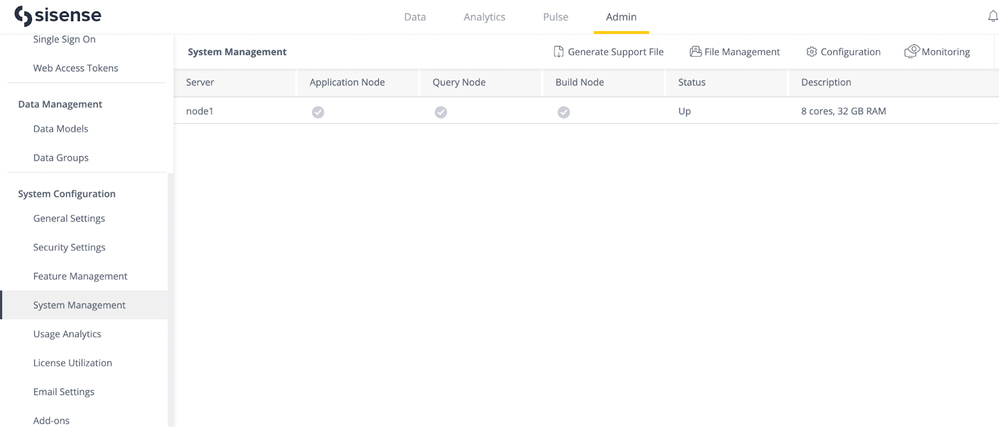Open Feature Management in sidebar
Image resolution: width=999 pixels, height=427 pixels.
pyautogui.click(x=80, y=276)
